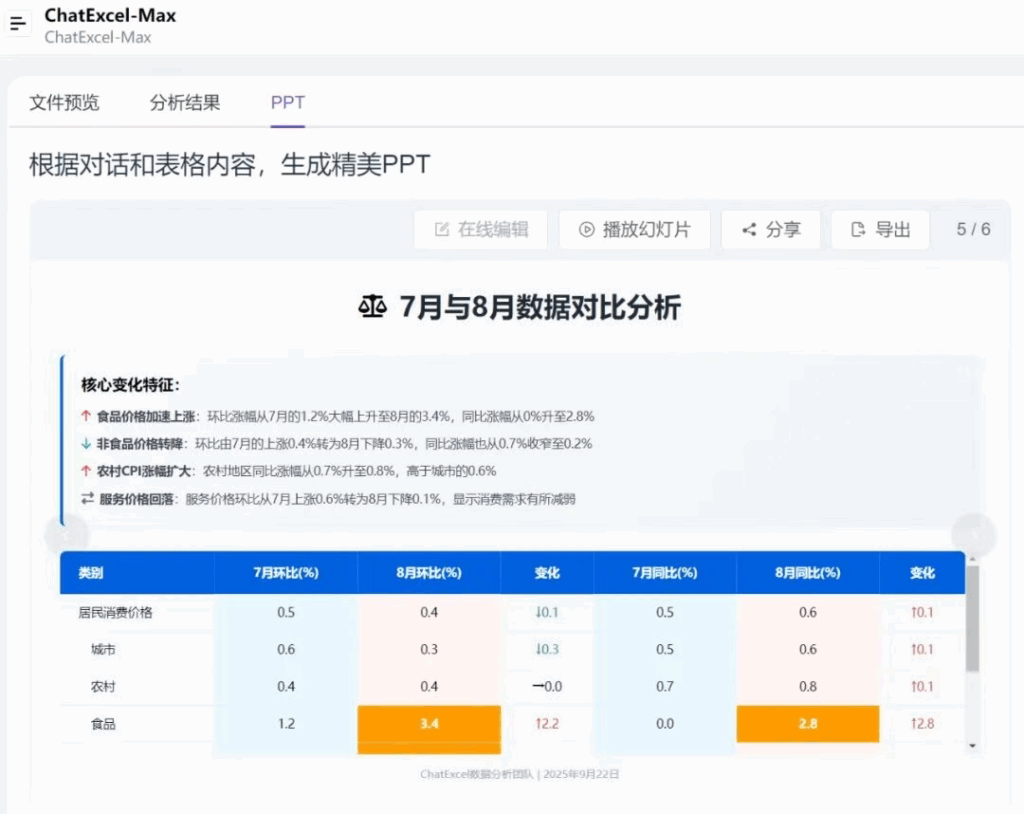The width and height of the screenshot is (1024, 814).
Task: Click the balance scale icon in the slide title
Action: (x=370, y=308)
